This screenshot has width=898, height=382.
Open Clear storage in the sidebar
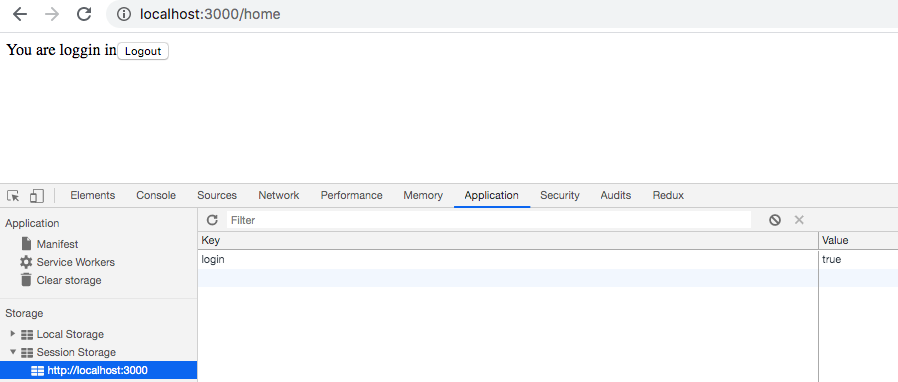pos(69,280)
